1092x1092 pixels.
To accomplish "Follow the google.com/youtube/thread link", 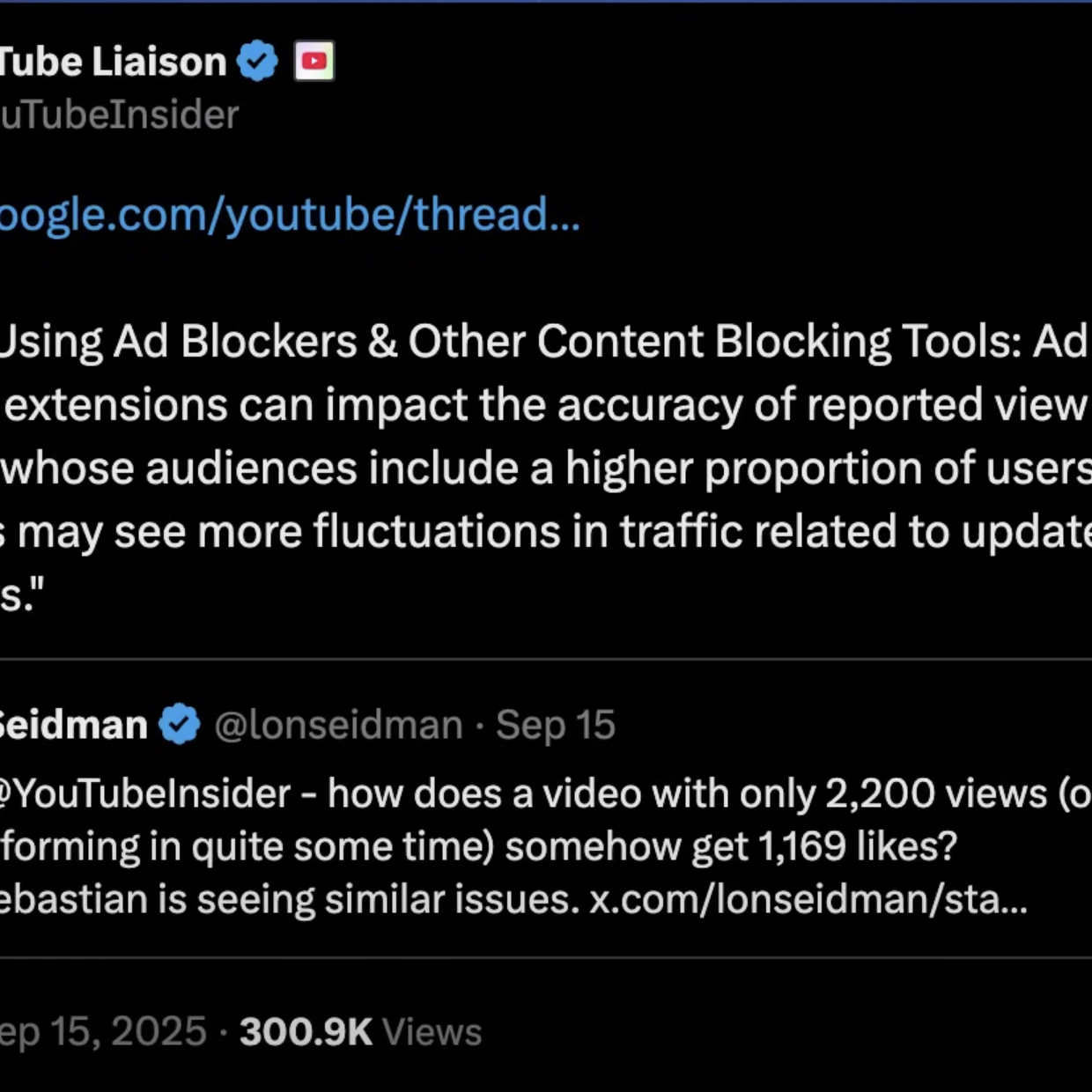I will [290, 214].
